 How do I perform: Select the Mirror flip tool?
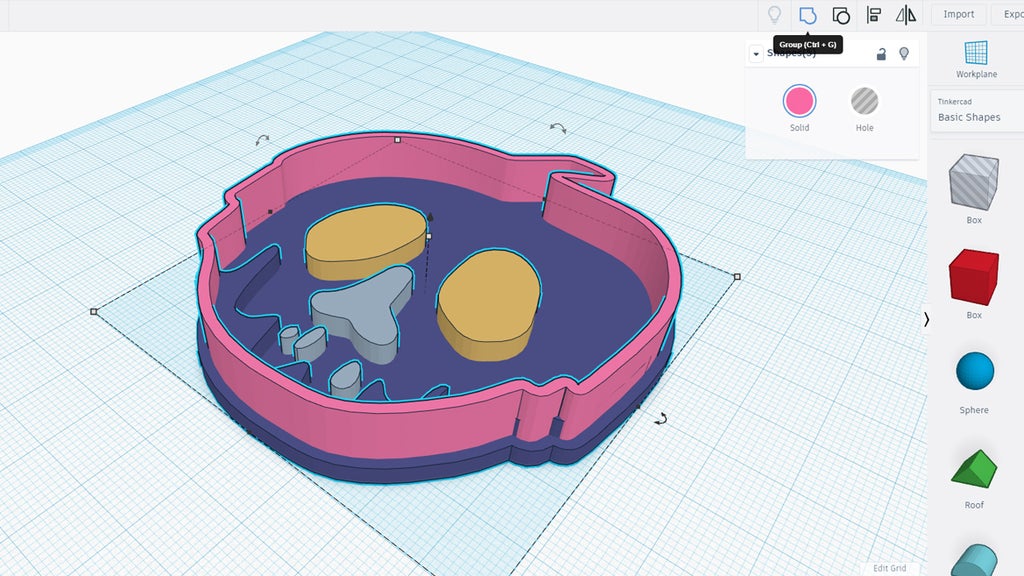click(906, 15)
